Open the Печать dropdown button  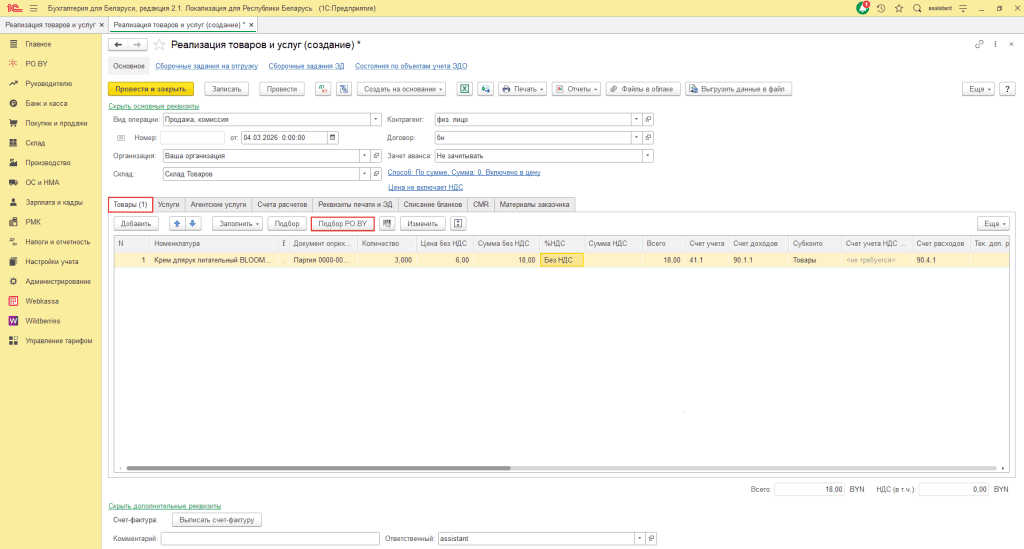point(523,89)
